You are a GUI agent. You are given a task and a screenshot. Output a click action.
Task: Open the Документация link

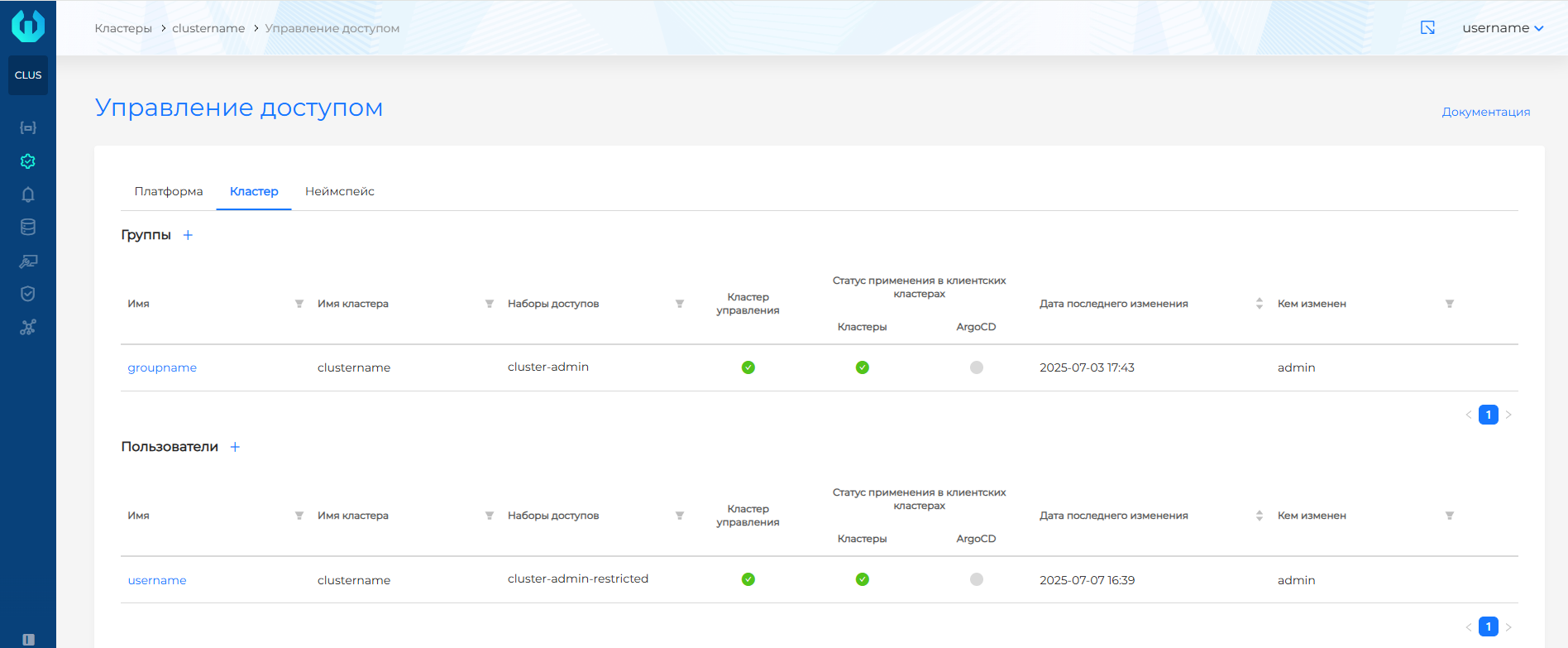(x=1486, y=112)
